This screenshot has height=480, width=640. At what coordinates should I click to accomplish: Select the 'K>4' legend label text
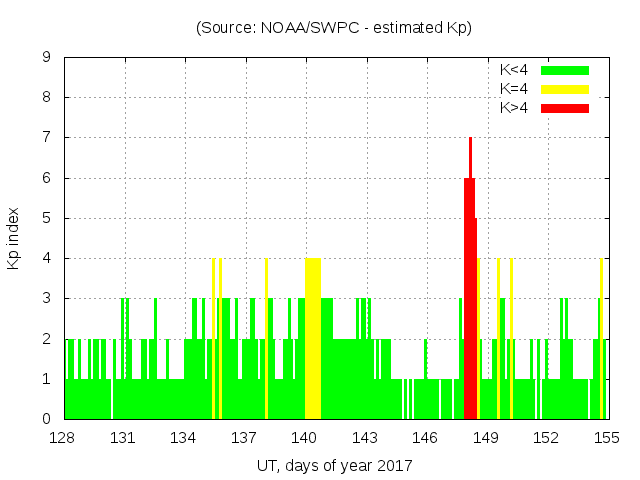tap(515, 108)
